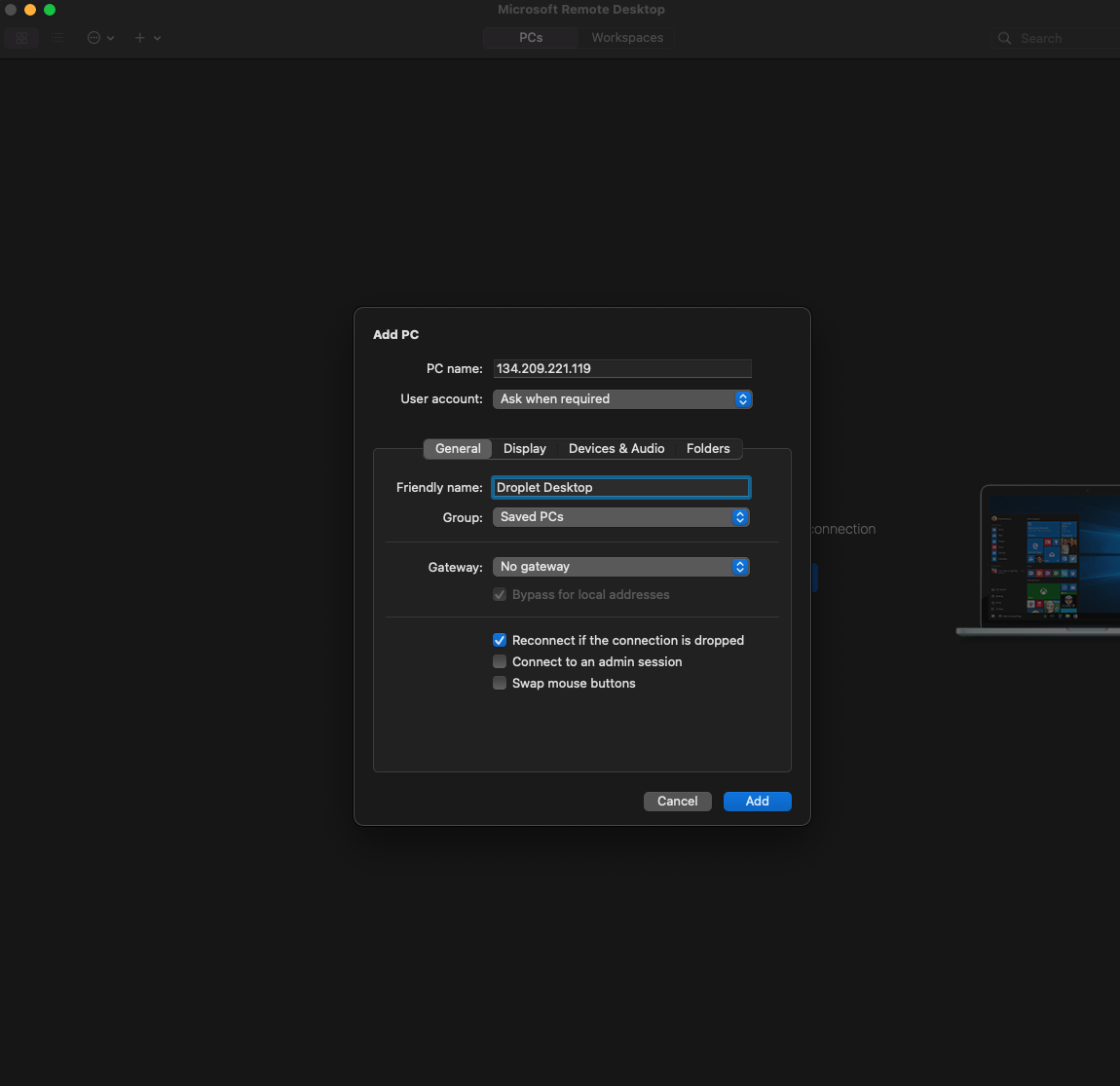The width and height of the screenshot is (1120, 1086).
Task: Switch to Workspaces in the top bar
Action: [x=627, y=38]
